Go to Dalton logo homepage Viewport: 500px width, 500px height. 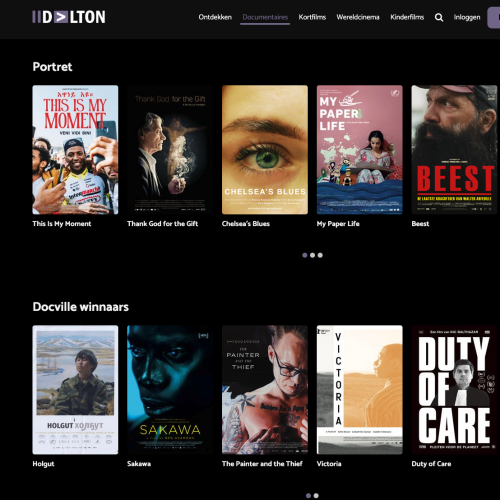pyautogui.click(x=69, y=17)
